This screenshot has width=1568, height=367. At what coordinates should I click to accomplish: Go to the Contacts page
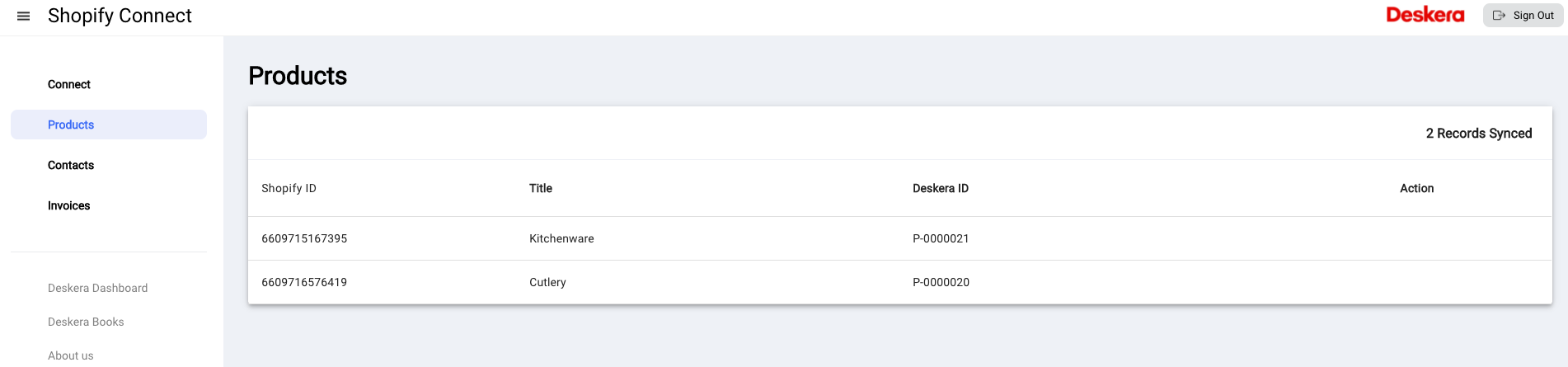point(71,165)
